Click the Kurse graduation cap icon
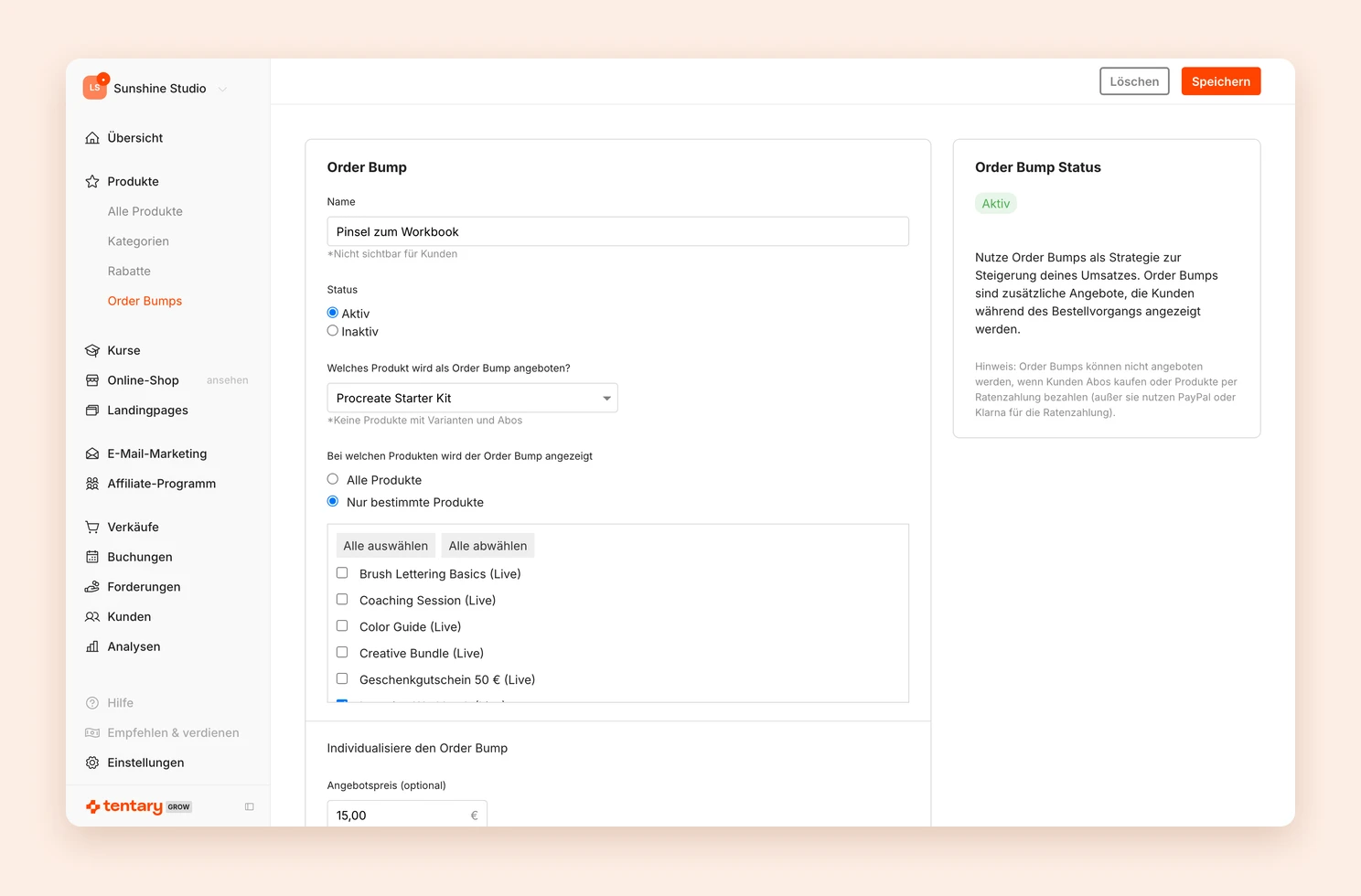This screenshot has width=1361, height=896. click(92, 351)
